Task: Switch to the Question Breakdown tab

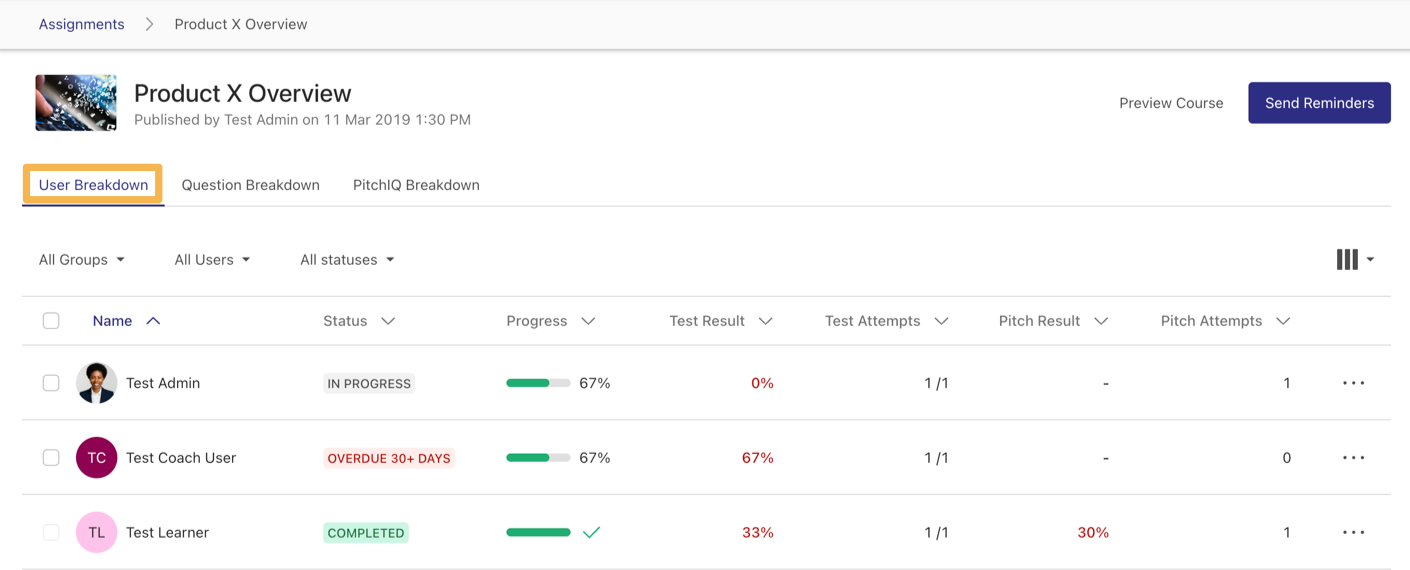Action: point(251,185)
